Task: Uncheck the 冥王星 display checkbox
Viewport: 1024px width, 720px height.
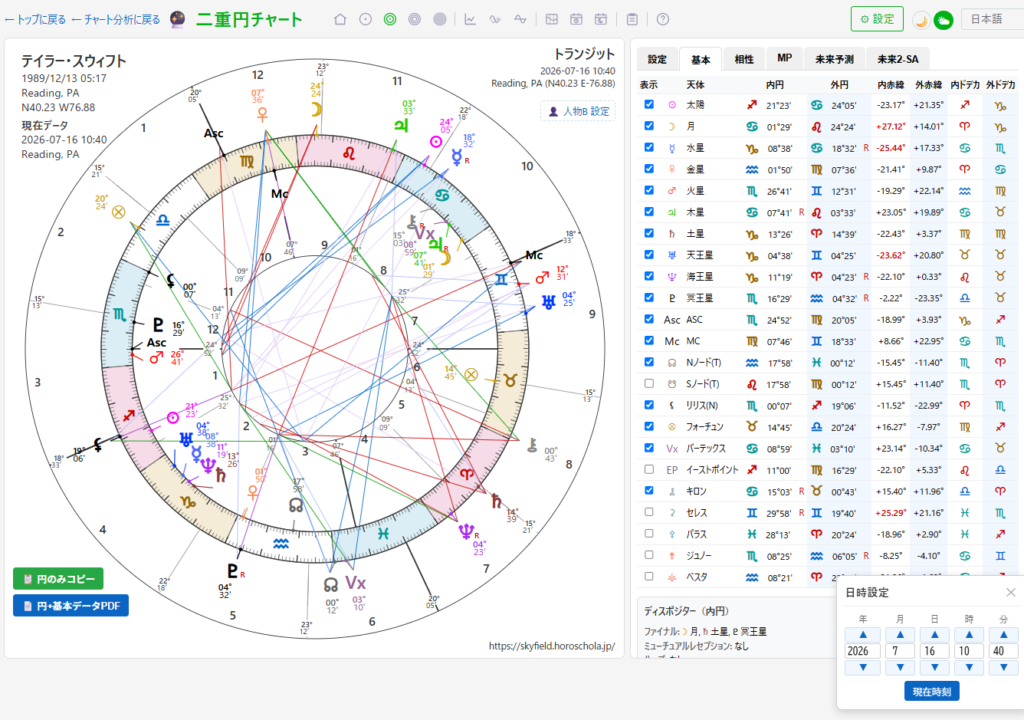Action: pyautogui.click(x=648, y=297)
